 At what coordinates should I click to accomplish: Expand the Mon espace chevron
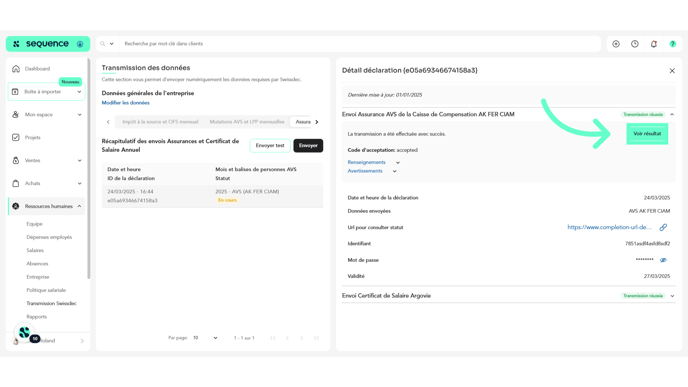coord(79,115)
